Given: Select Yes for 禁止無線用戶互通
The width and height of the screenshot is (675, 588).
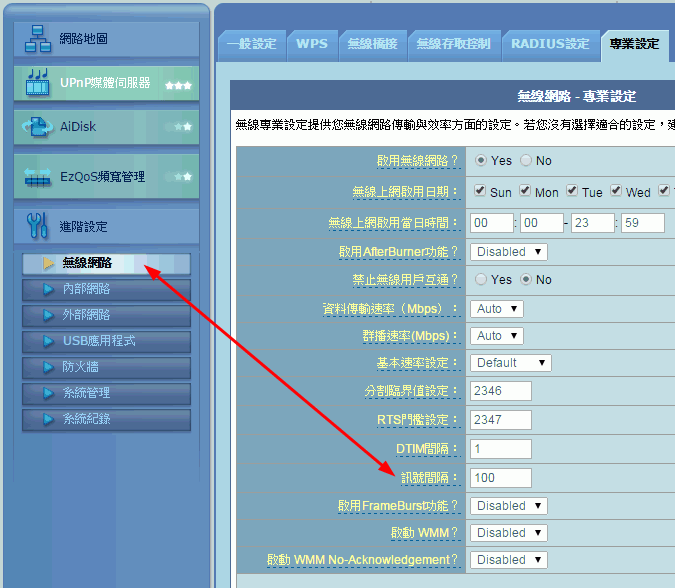Looking at the screenshot, I should click(x=480, y=279).
